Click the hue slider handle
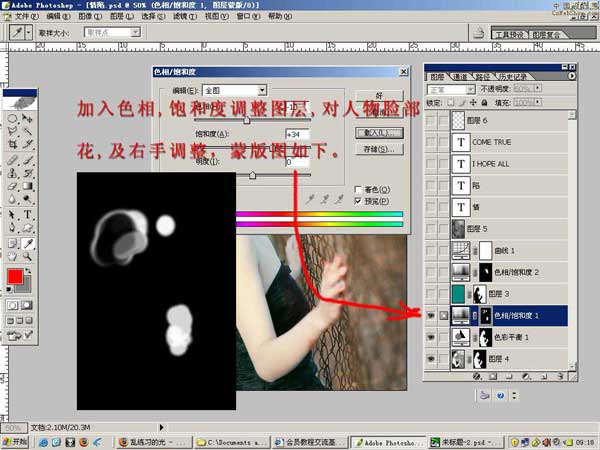600x450 pixels. coord(247,121)
